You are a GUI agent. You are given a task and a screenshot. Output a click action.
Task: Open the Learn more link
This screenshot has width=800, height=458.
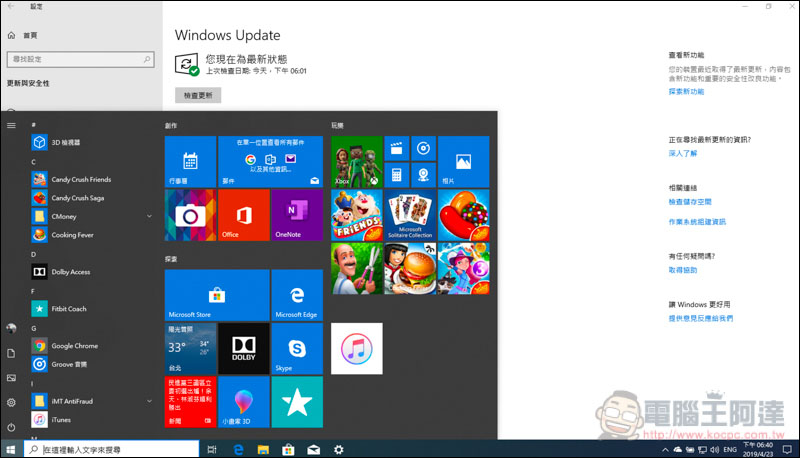click(683, 154)
